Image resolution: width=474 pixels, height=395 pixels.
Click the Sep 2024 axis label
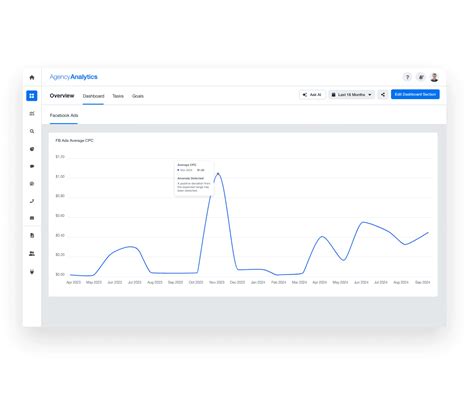point(422,282)
